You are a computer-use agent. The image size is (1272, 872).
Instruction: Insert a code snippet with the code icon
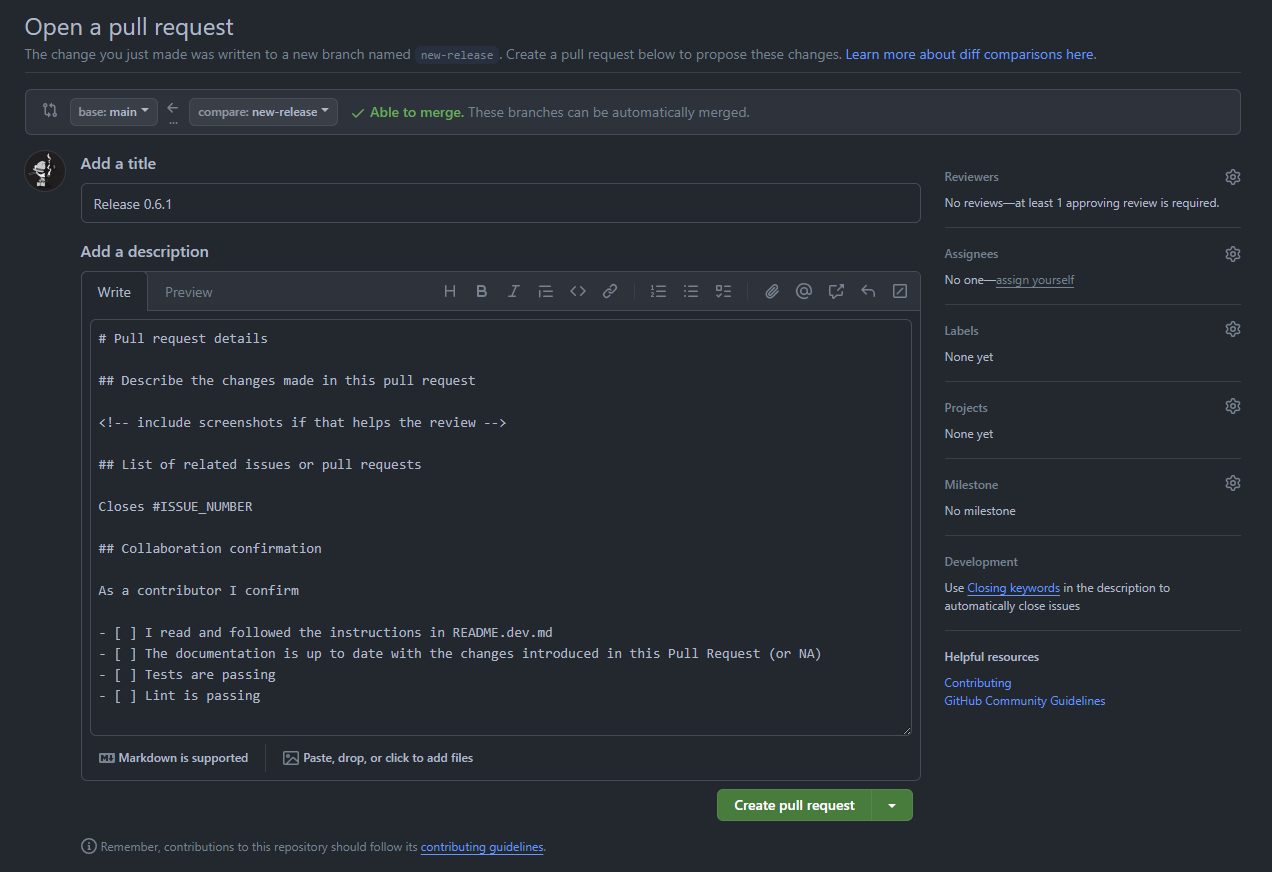[577, 291]
